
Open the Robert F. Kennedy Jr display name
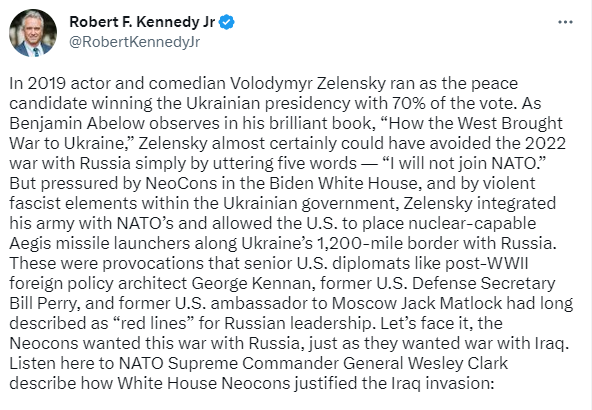[142, 22]
